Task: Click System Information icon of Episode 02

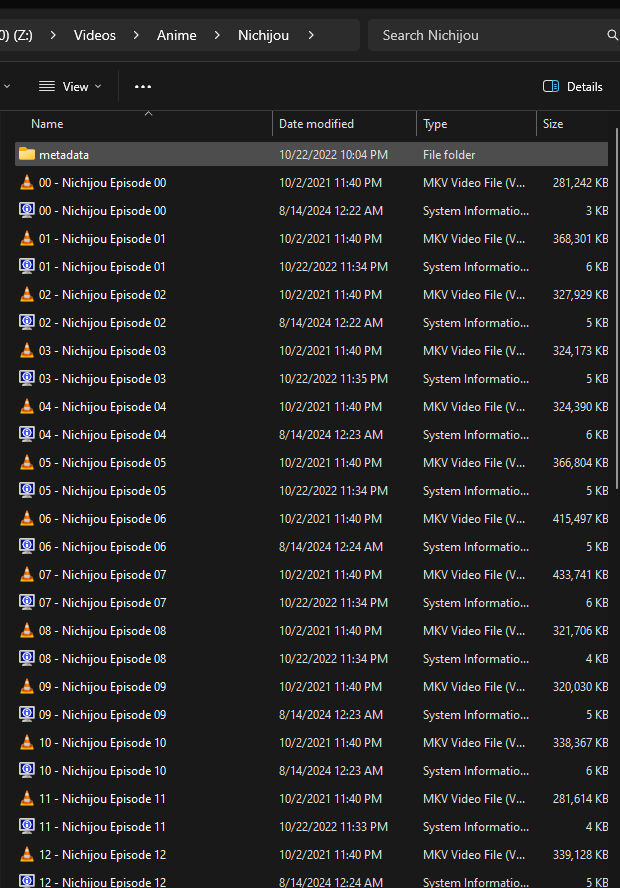Action: pos(27,322)
